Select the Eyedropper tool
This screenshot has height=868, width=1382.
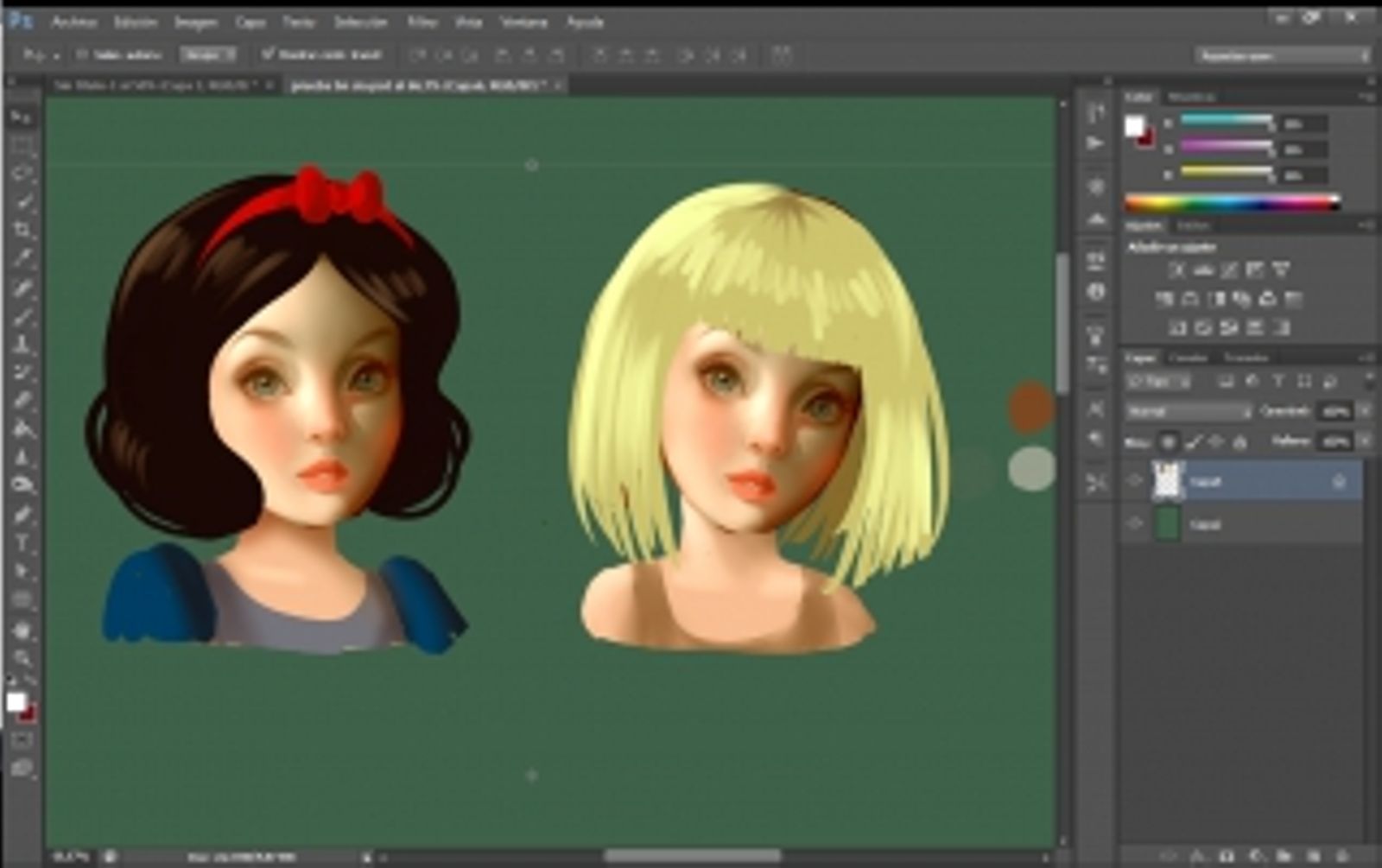(22, 258)
